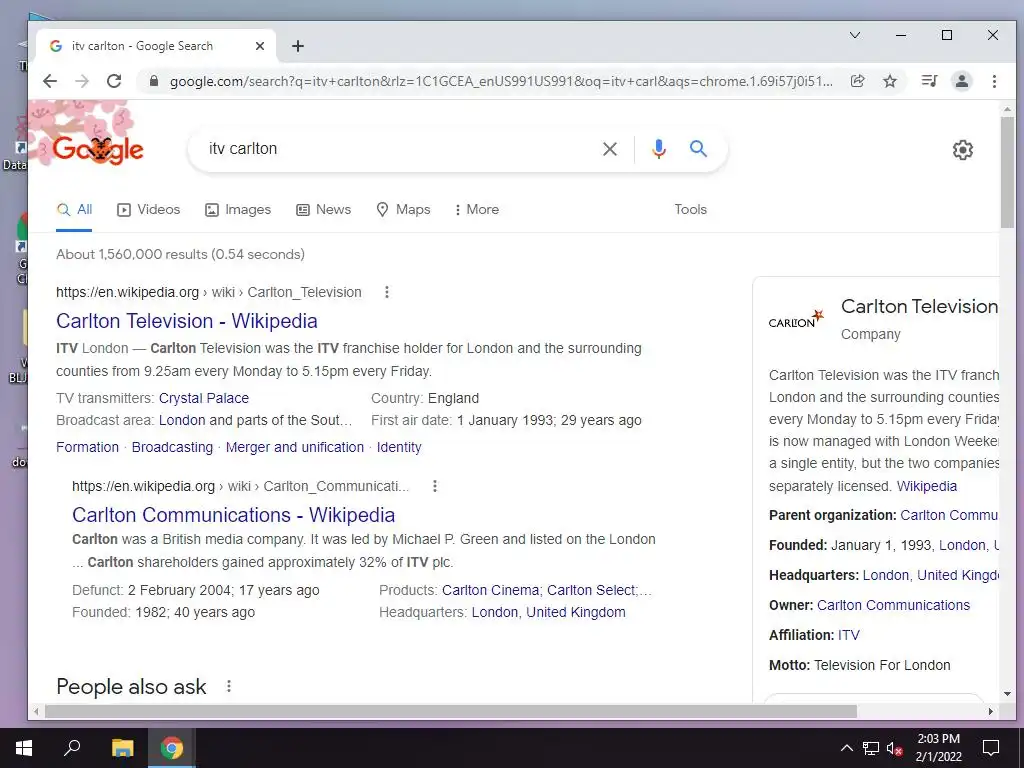This screenshot has height=768, width=1024.
Task: Follow the Crystal Palace transmitter link
Action: tap(204, 398)
